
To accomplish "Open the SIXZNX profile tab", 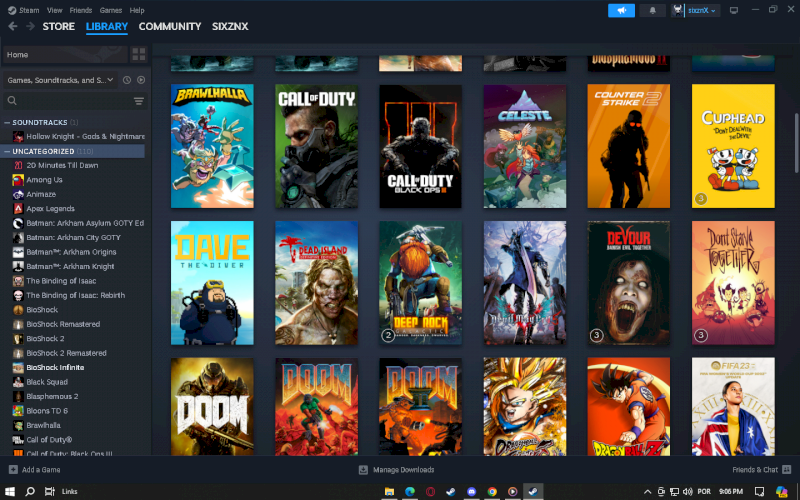I will coord(230,27).
